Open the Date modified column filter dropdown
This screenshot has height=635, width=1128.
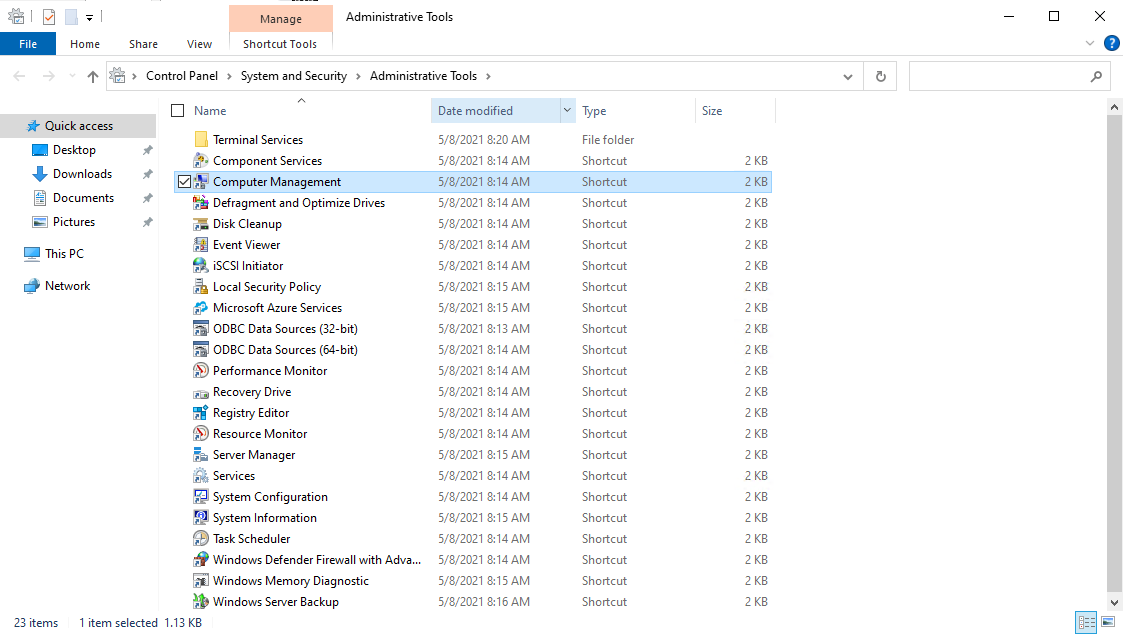(x=567, y=111)
